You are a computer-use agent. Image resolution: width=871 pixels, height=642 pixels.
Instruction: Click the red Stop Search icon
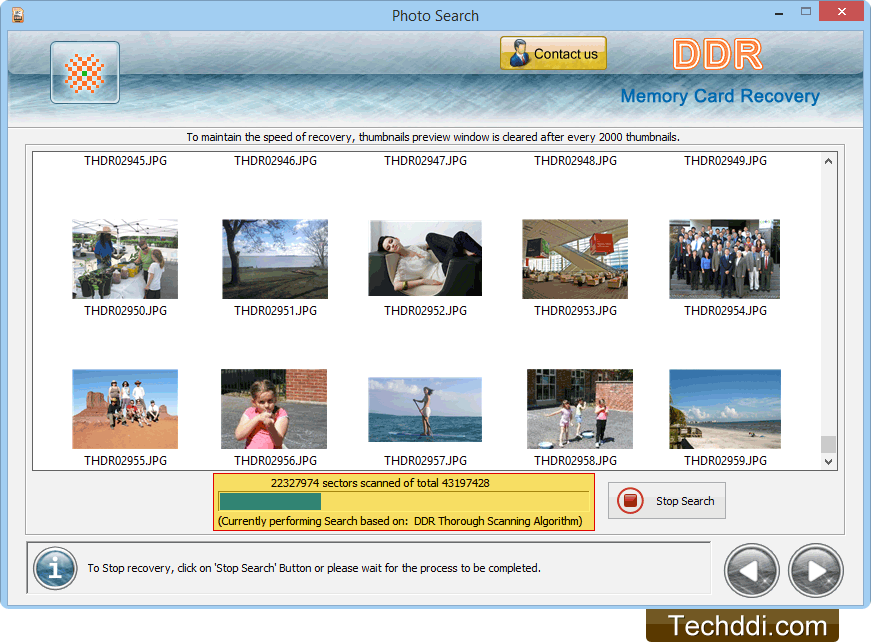pyautogui.click(x=630, y=500)
